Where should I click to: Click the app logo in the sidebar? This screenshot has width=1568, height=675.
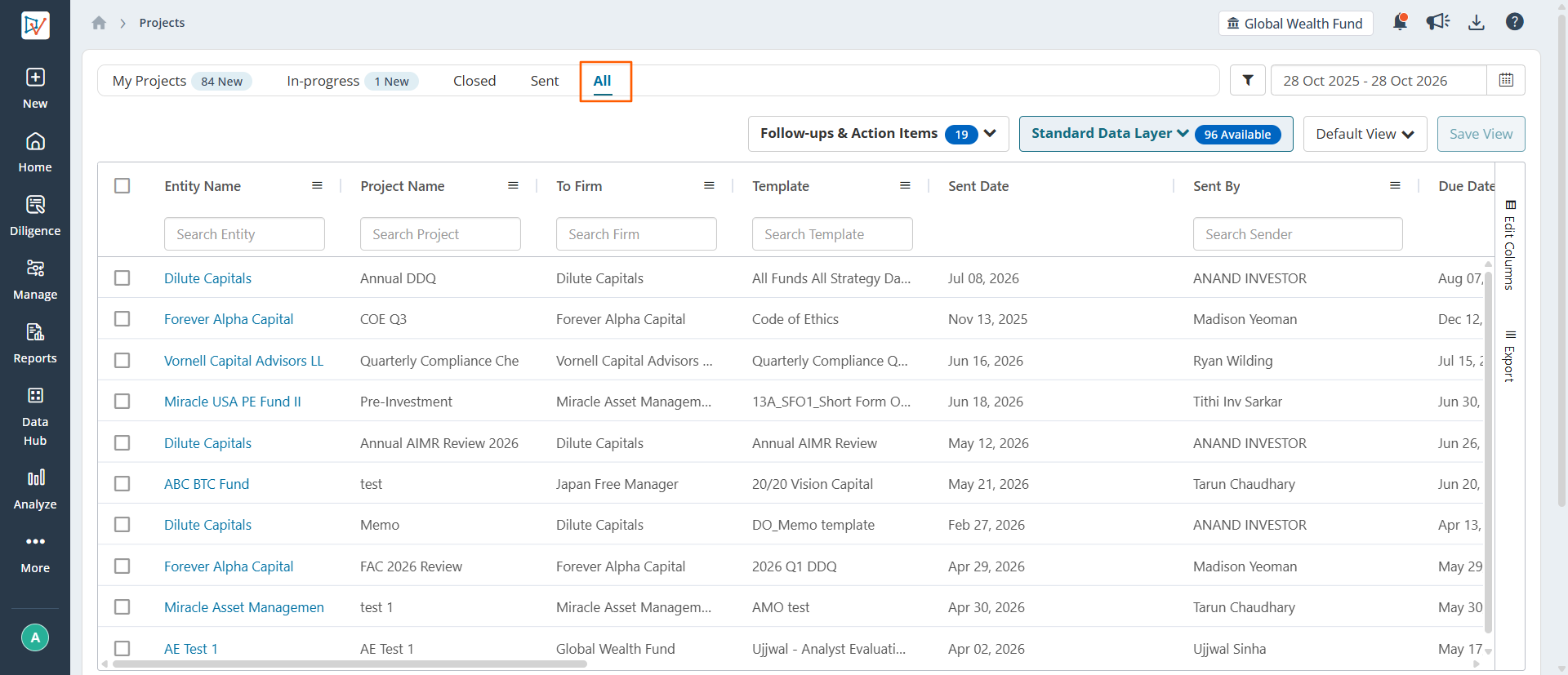[35, 25]
